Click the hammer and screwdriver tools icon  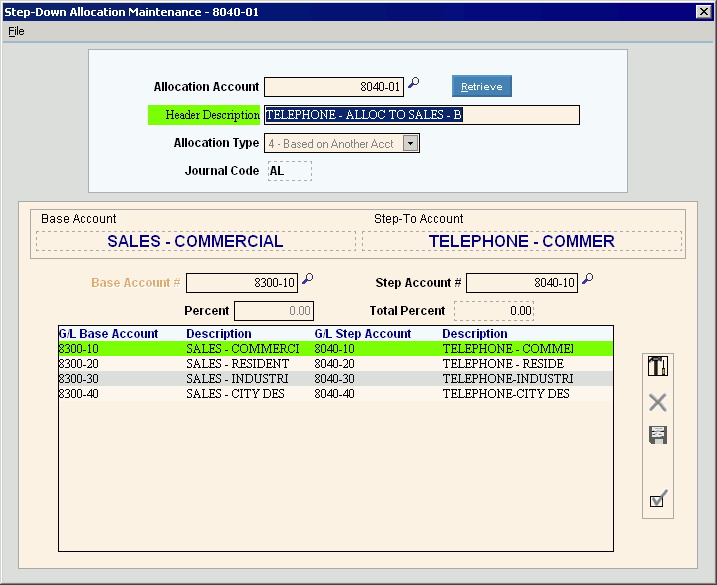click(658, 367)
